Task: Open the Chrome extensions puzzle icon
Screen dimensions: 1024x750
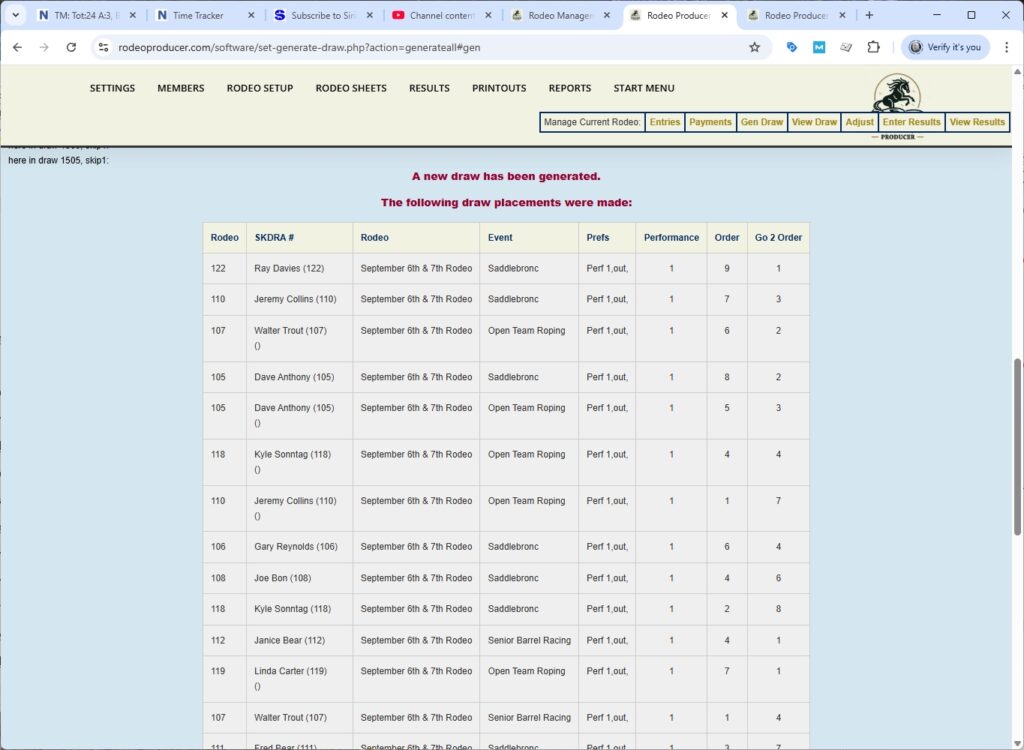Action: click(x=874, y=47)
